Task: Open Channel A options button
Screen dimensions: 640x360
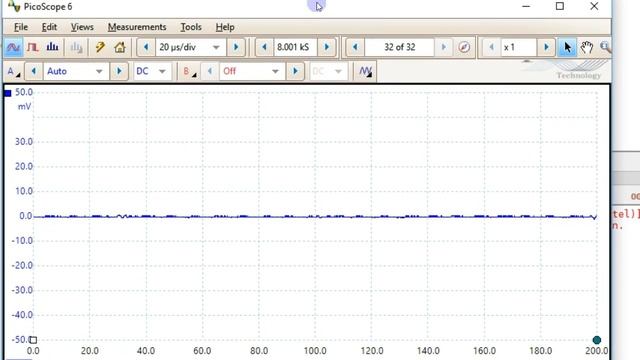Action: click(13, 71)
